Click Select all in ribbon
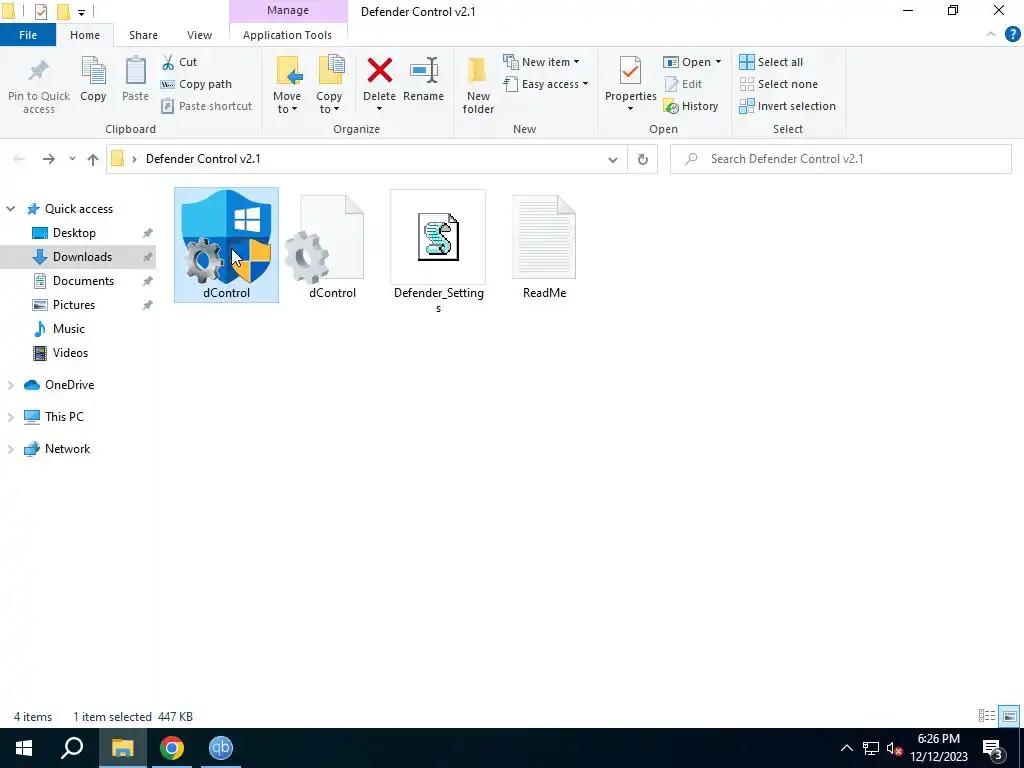This screenshot has width=1024, height=768. coord(771,62)
